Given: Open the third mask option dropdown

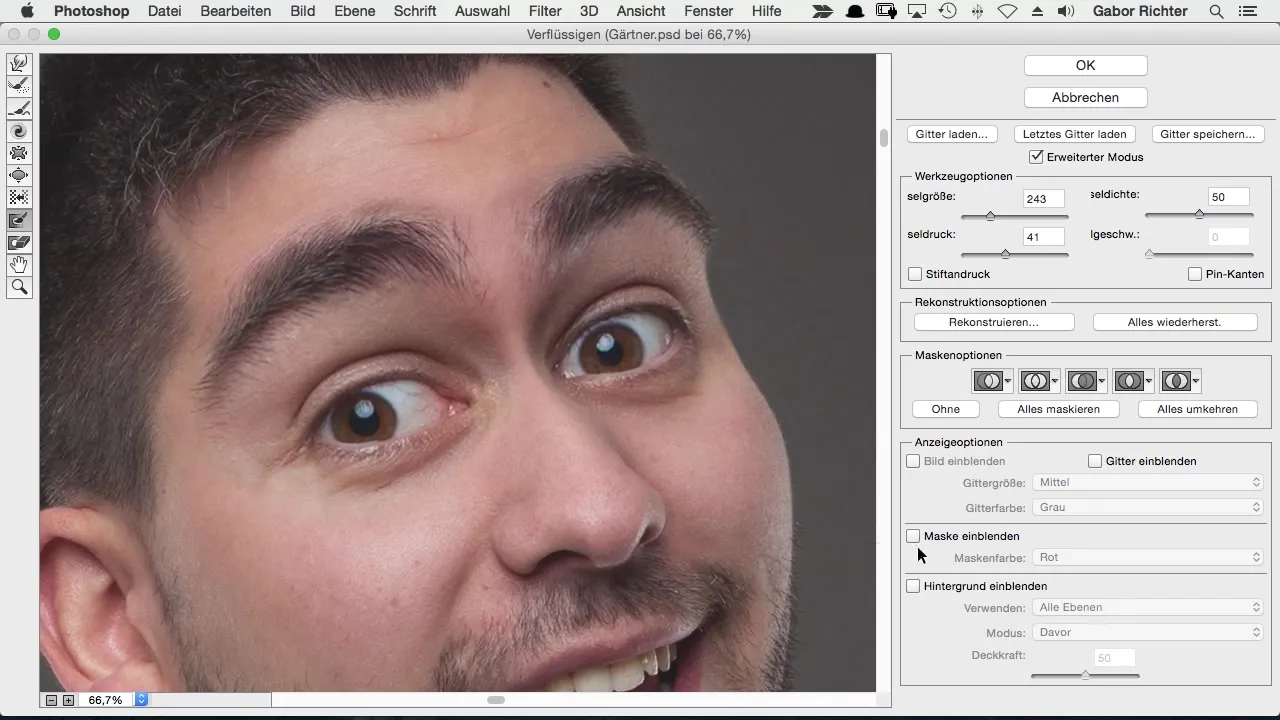Looking at the screenshot, I should (1086, 381).
